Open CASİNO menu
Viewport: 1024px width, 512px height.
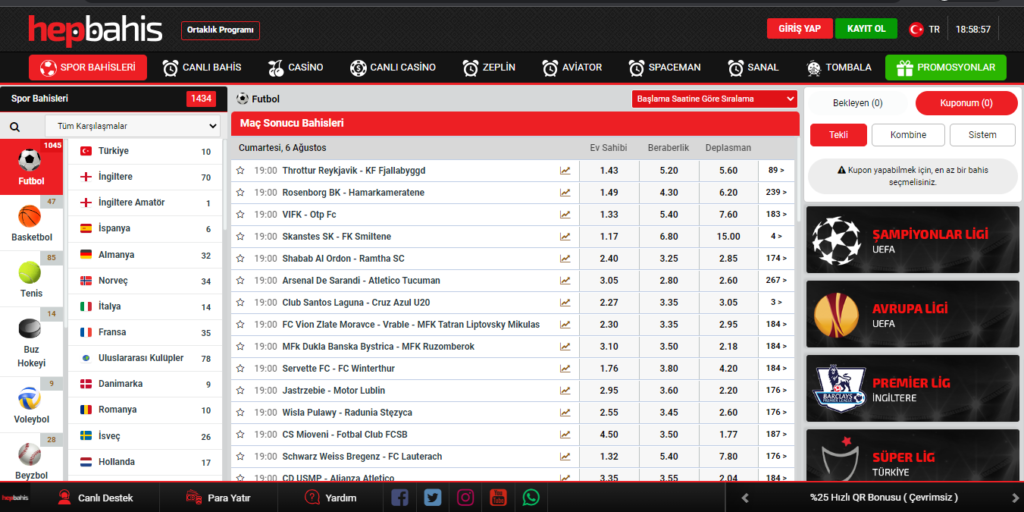pyautogui.click(x=295, y=67)
